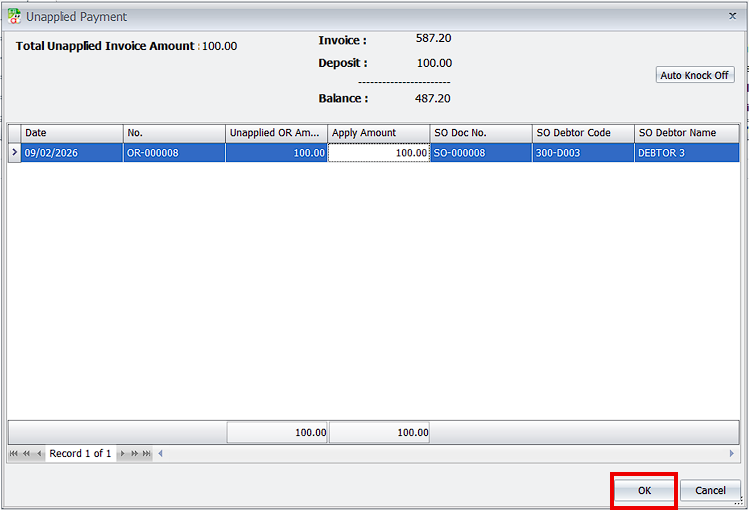Click the Auto Knock Off button

tap(695, 76)
